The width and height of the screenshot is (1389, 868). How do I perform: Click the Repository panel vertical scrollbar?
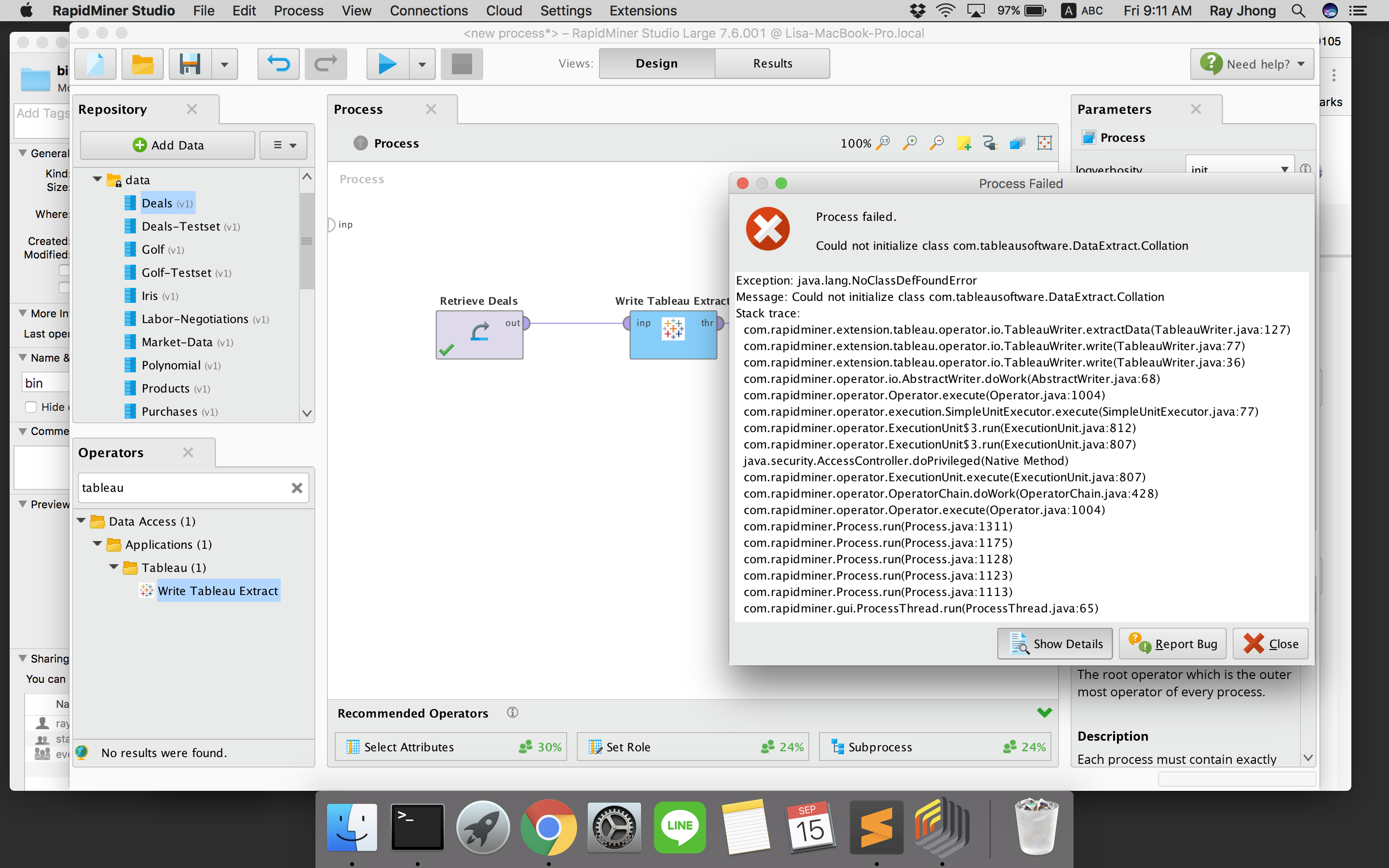[x=307, y=241]
